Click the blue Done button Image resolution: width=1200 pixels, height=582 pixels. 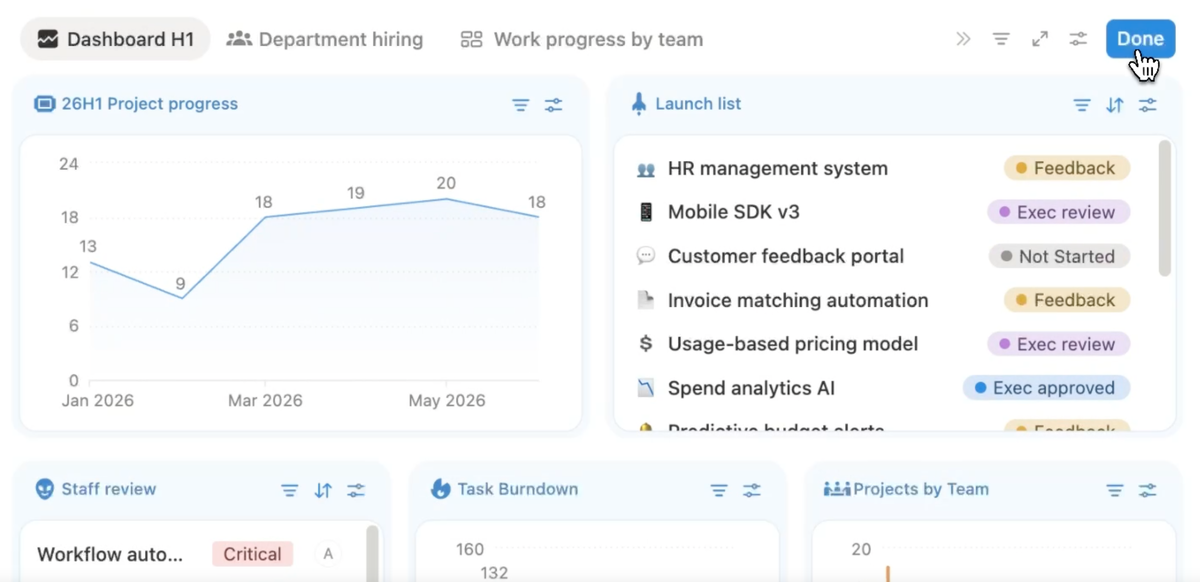(x=1140, y=39)
